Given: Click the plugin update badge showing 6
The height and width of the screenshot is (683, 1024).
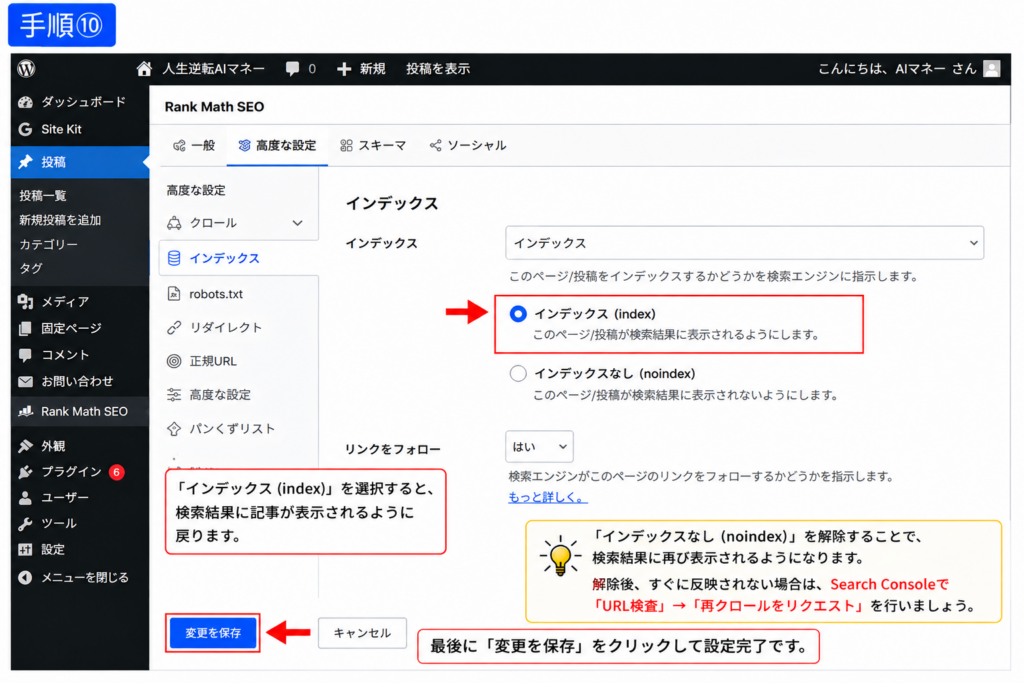Looking at the screenshot, I should click(117, 472).
